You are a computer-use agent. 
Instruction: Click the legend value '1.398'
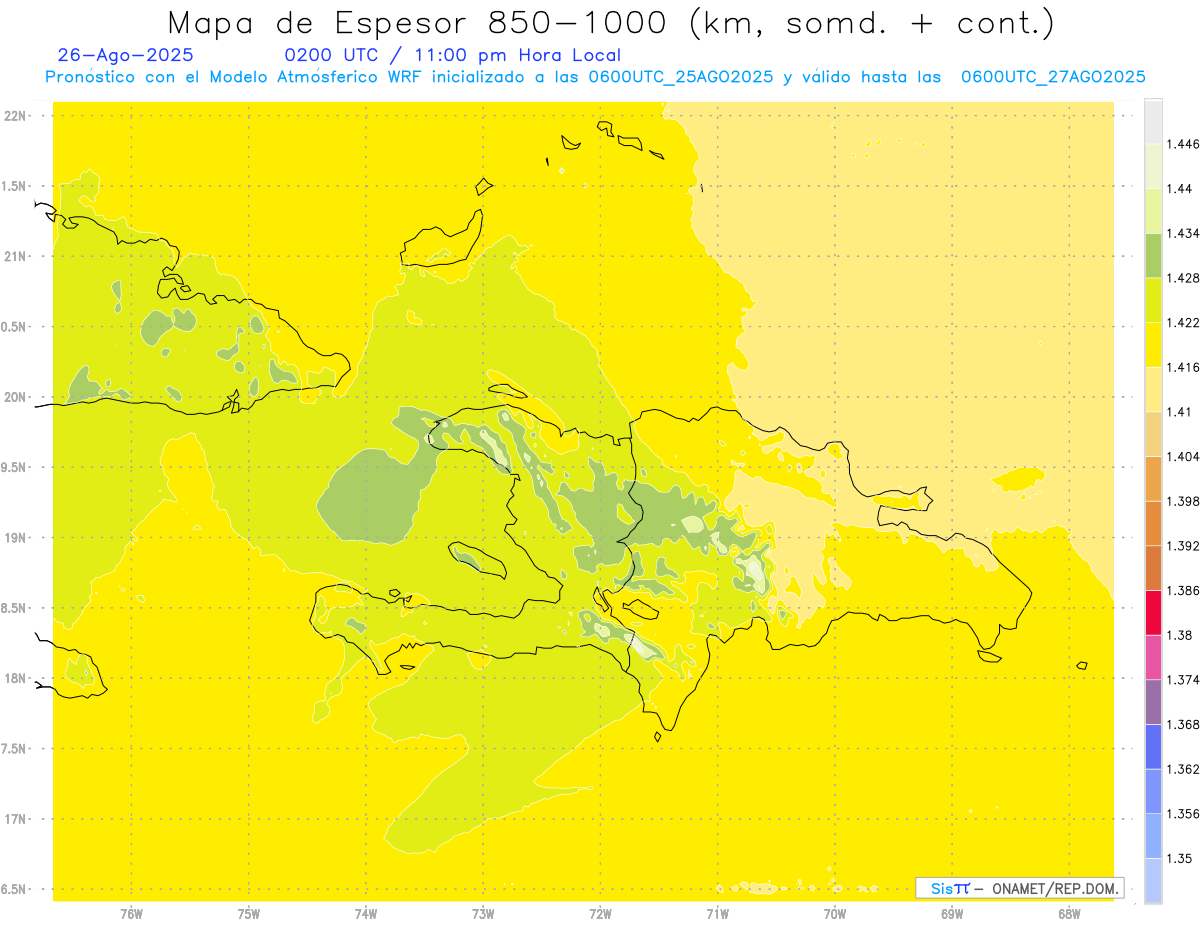click(x=1185, y=501)
